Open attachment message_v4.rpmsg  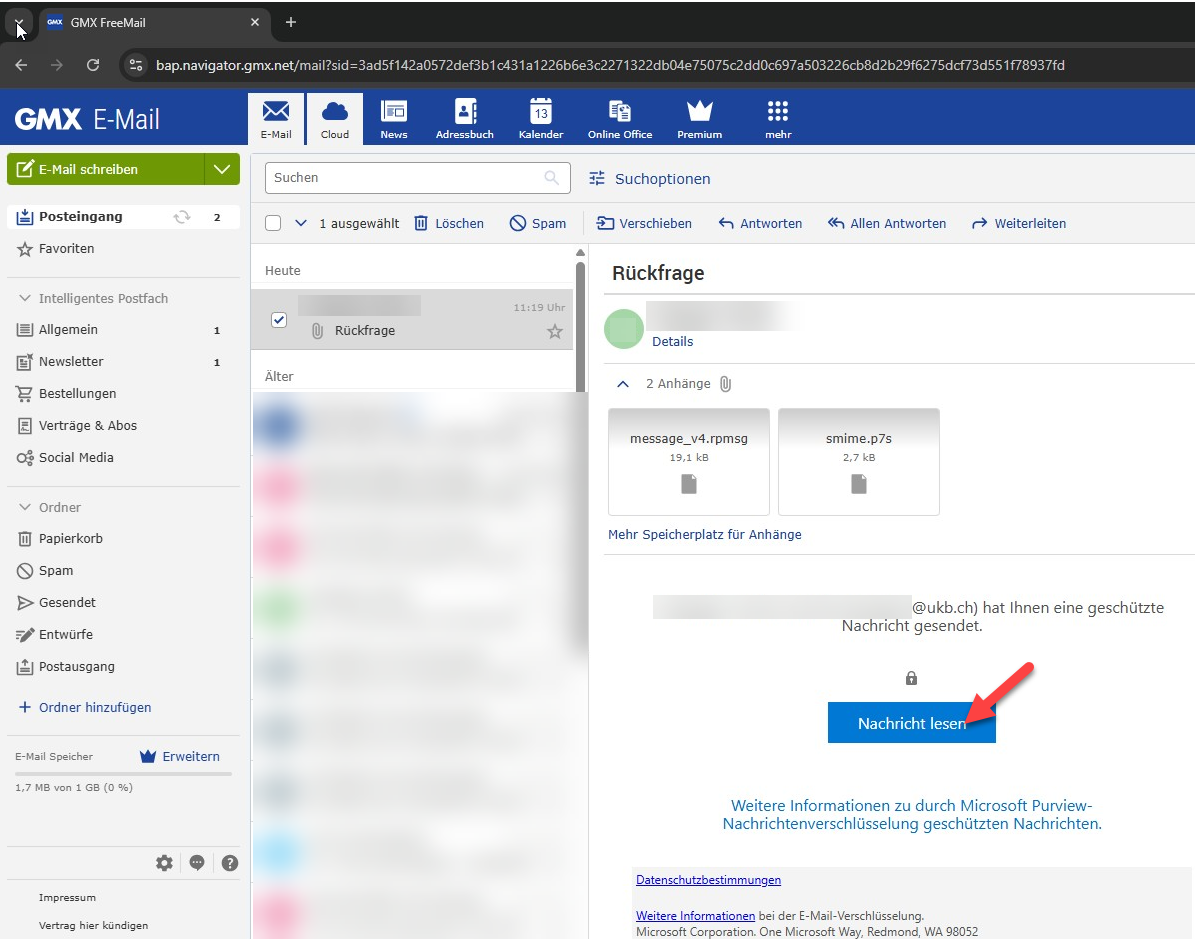689,462
